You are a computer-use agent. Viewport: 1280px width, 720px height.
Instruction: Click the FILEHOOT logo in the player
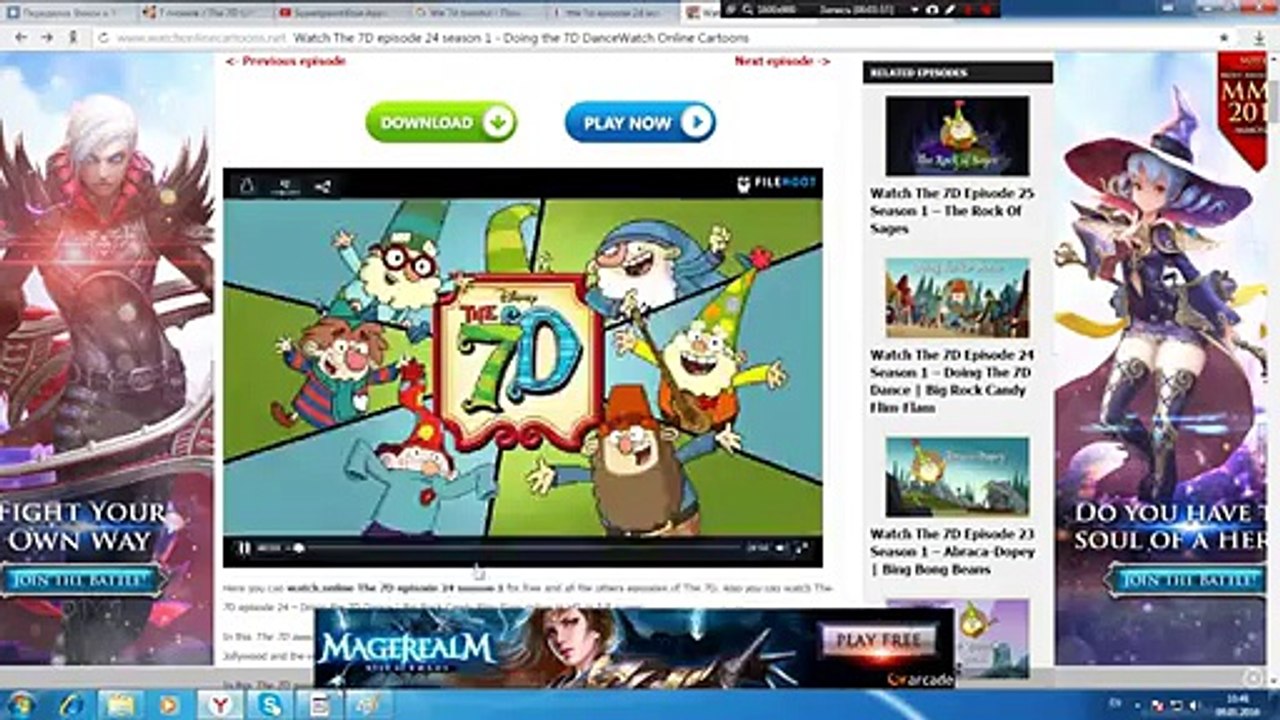tap(776, 183)
